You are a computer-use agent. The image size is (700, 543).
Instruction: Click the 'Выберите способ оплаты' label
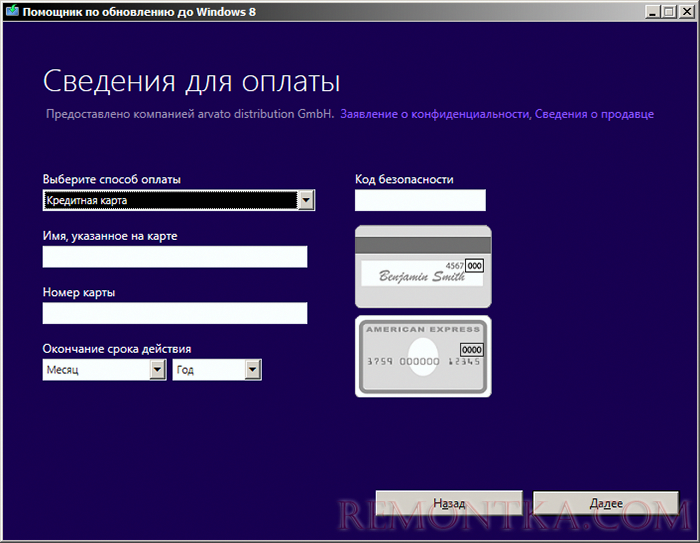pos(112,180)
